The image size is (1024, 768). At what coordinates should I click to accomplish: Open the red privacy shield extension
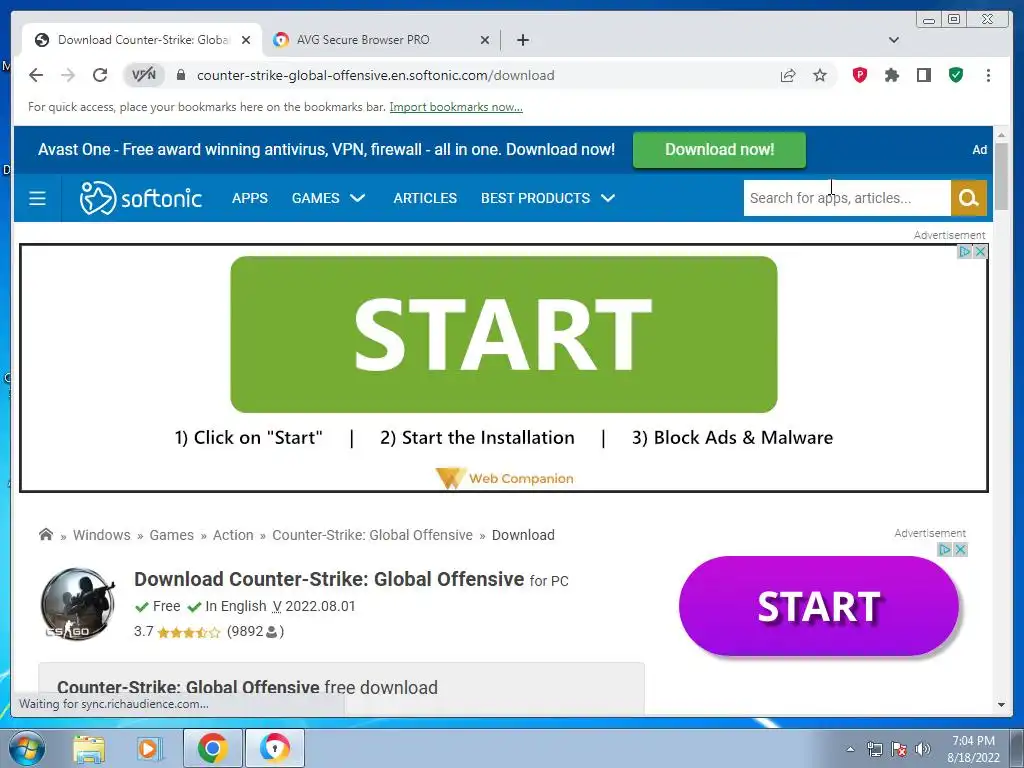(x=859, y=75)
